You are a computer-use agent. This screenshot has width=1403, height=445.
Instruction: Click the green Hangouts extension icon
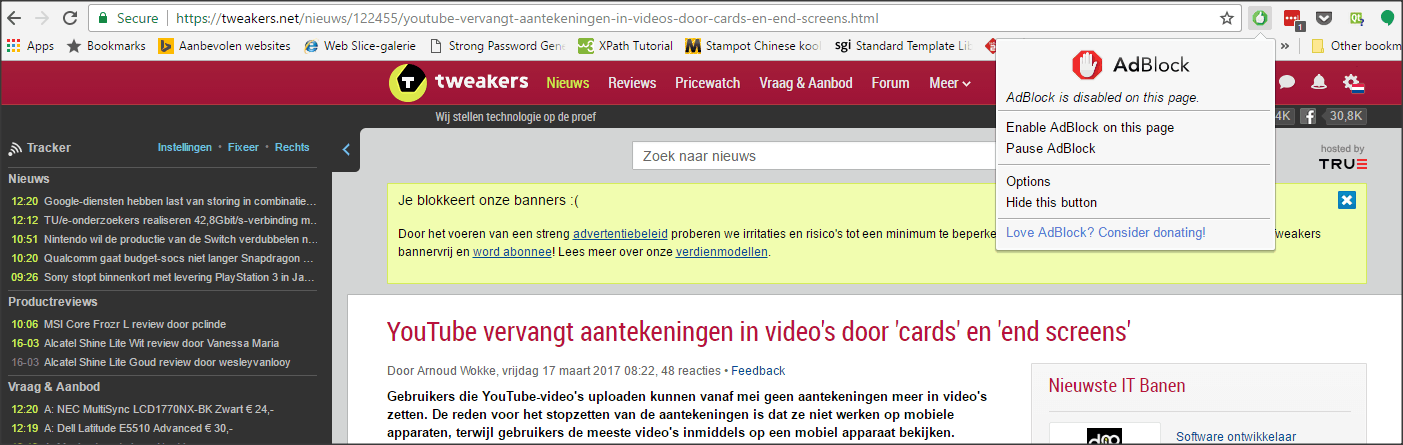1388,18
